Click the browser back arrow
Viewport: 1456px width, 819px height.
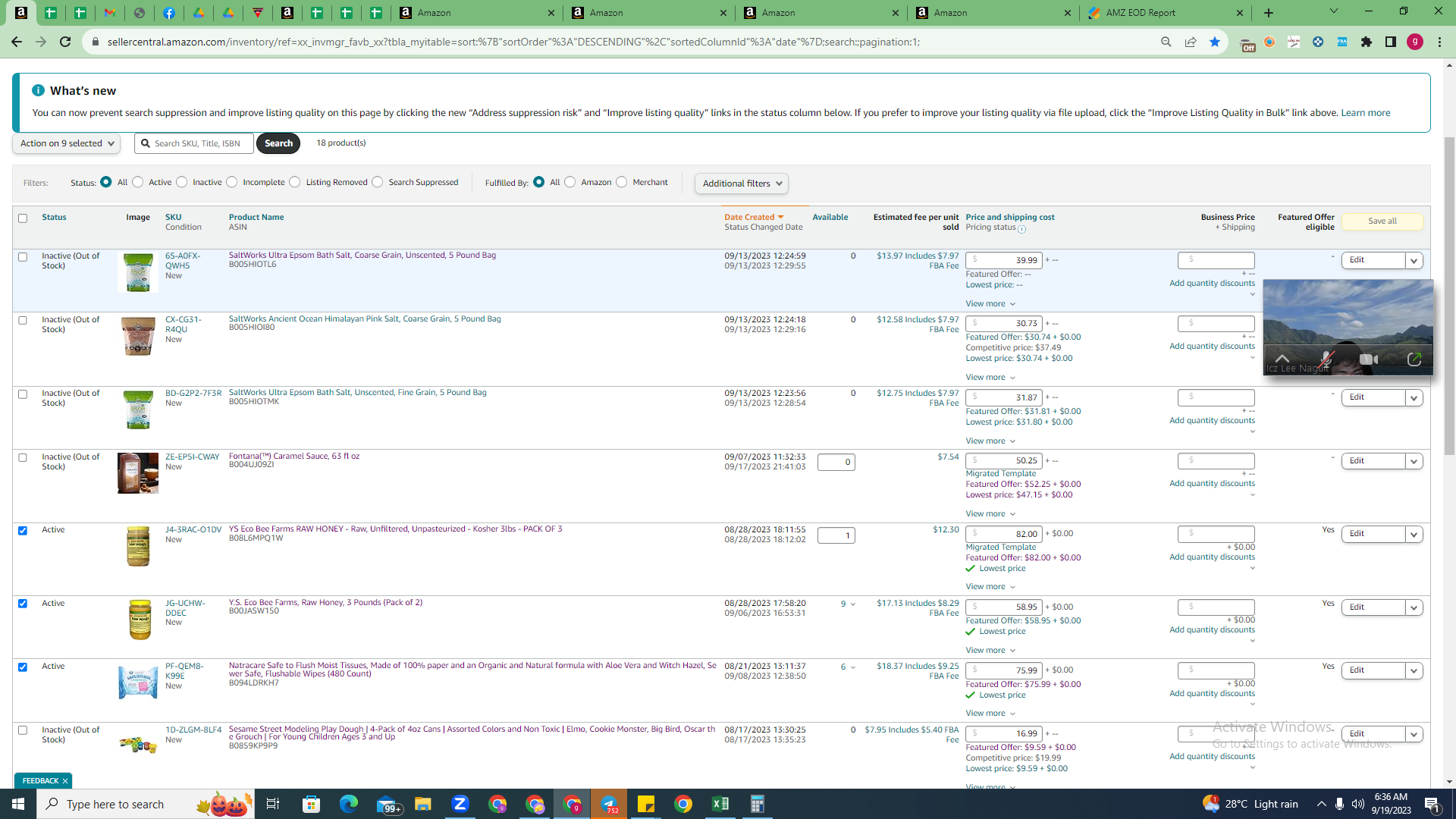pos(16,42)
